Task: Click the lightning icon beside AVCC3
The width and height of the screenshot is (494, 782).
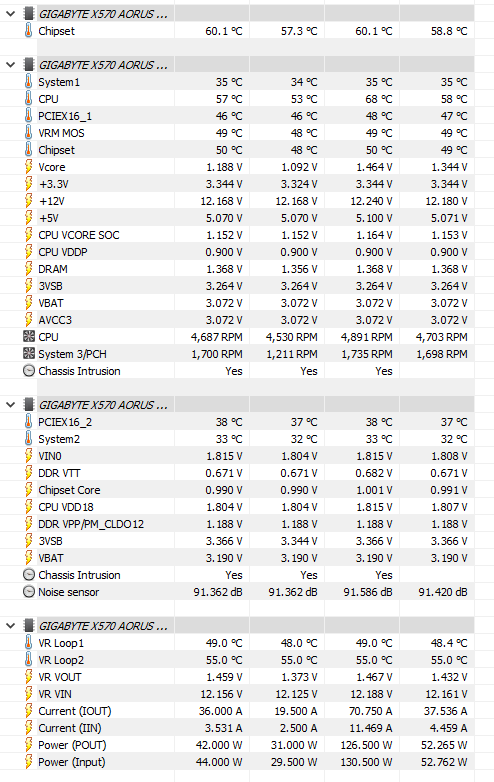Action: point(29,320)
